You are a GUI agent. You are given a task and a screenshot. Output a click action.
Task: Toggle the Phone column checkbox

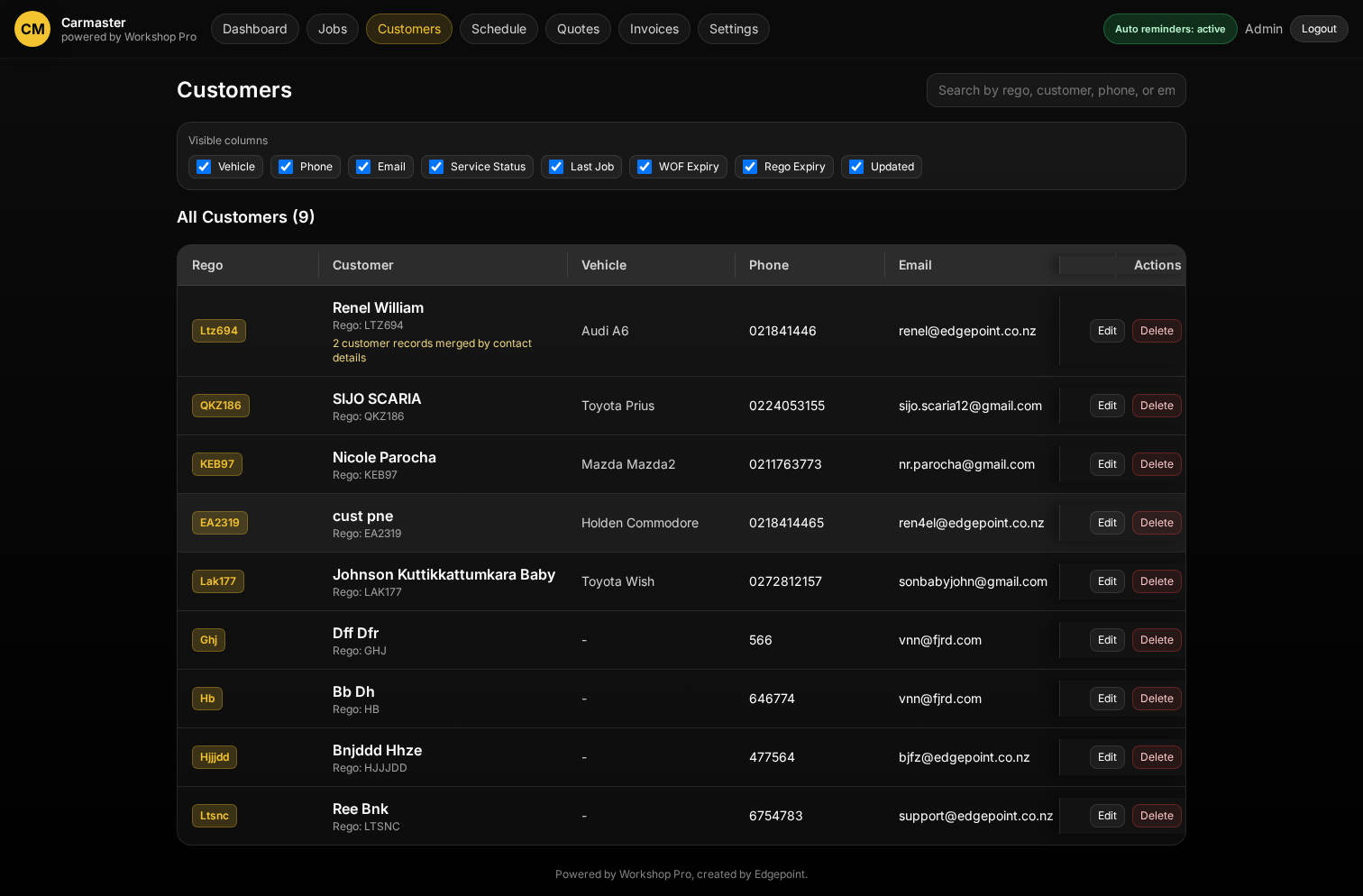point(286,167)
